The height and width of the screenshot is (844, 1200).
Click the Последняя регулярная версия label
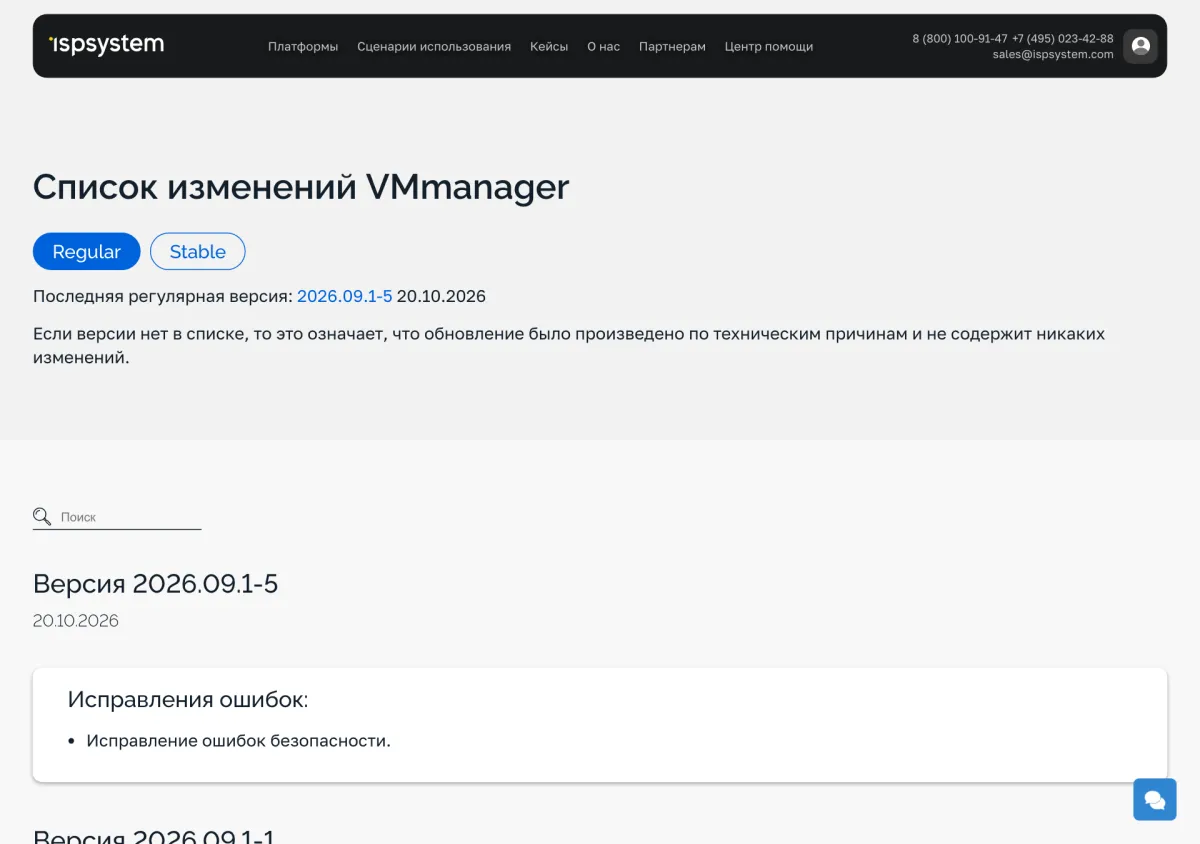(x=163, y=296)
